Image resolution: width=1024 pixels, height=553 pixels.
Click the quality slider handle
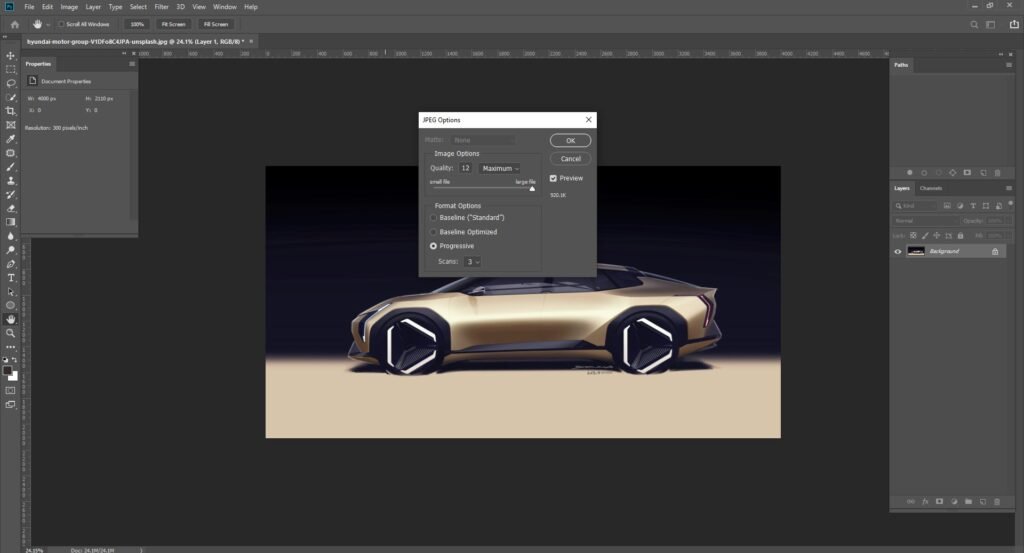point(532,189)
